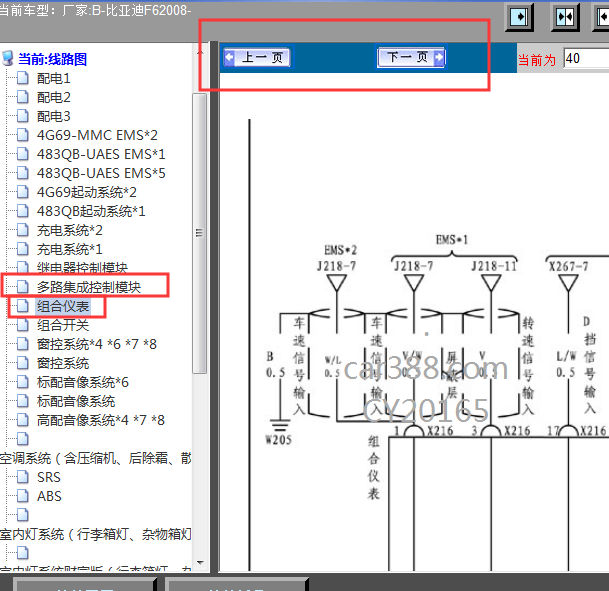Image resolution: width=609 pixels, height=591 pixels.
Task: Click the document icon beside 高配音像系统*4 *7 *8
Action: coord(23,421)
